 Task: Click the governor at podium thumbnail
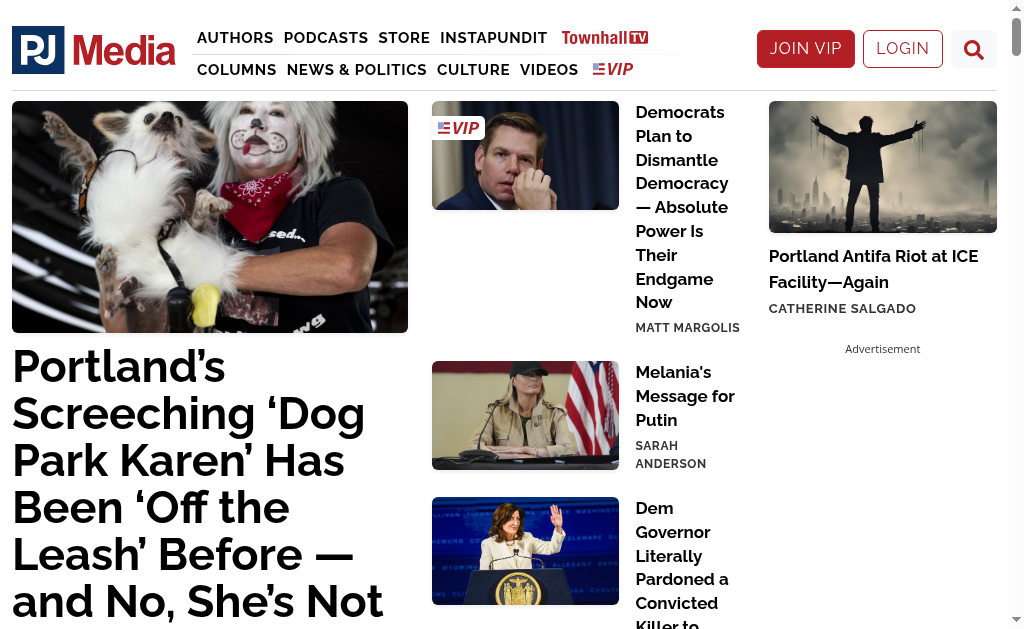tap(525, 551)
